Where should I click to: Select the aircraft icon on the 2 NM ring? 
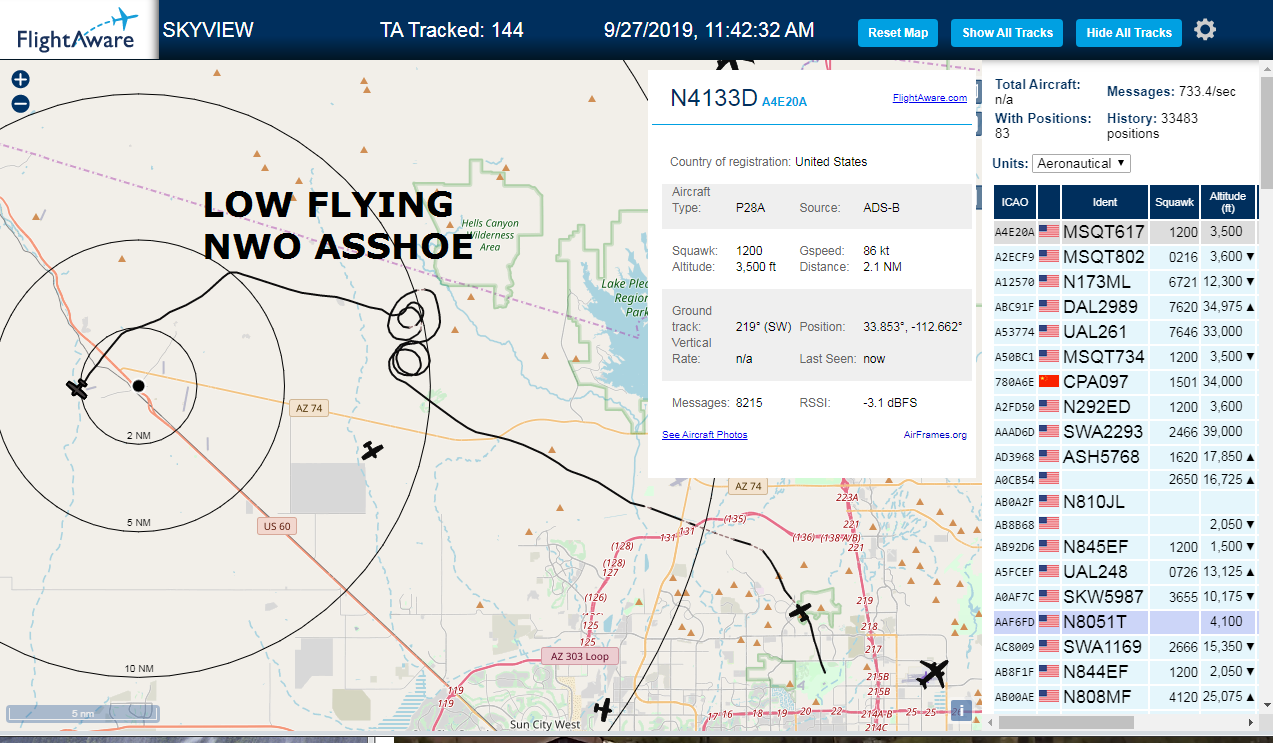[78, 388]
